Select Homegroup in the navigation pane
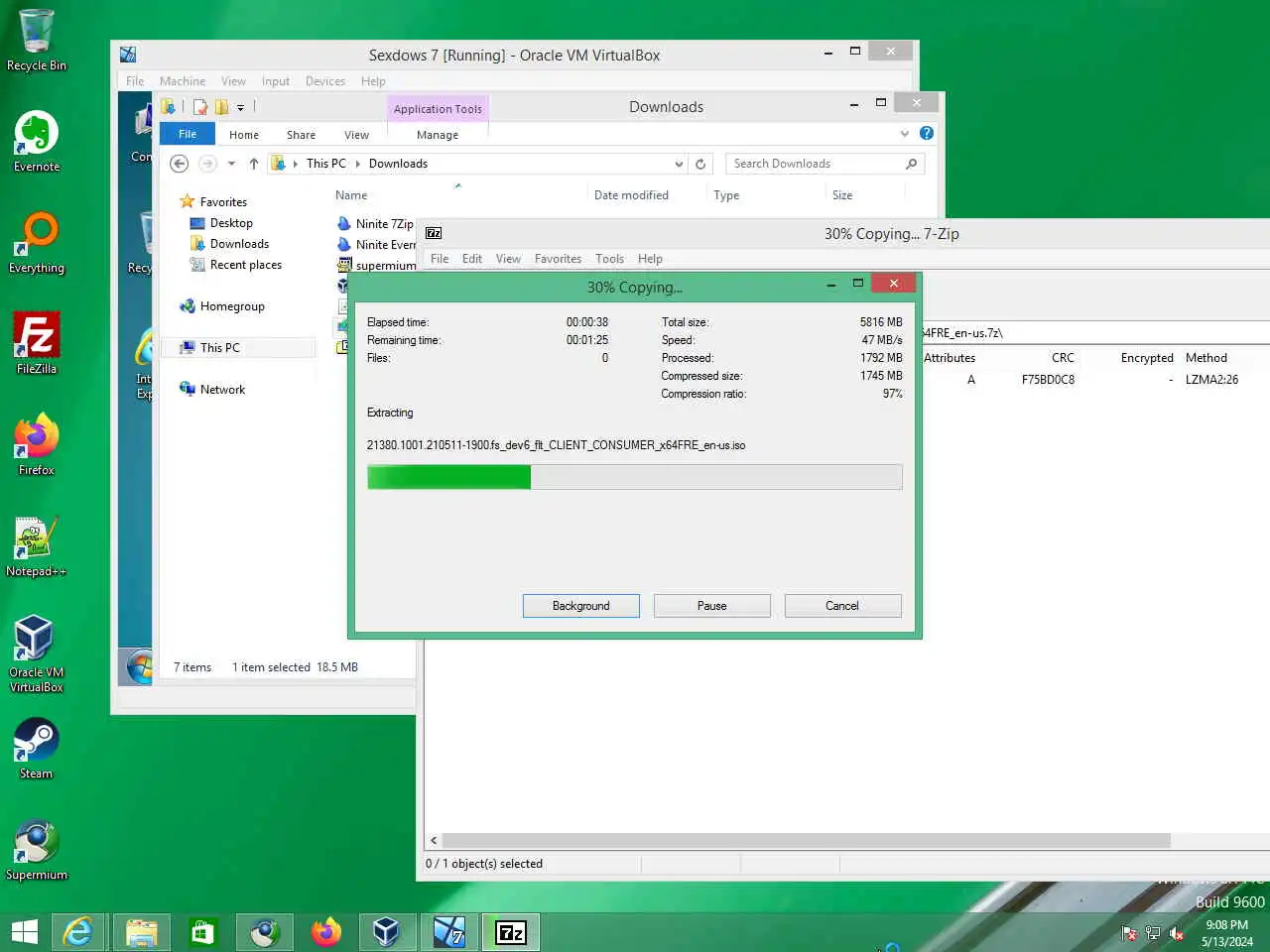The image size is (1270, 952). (231, 306)
